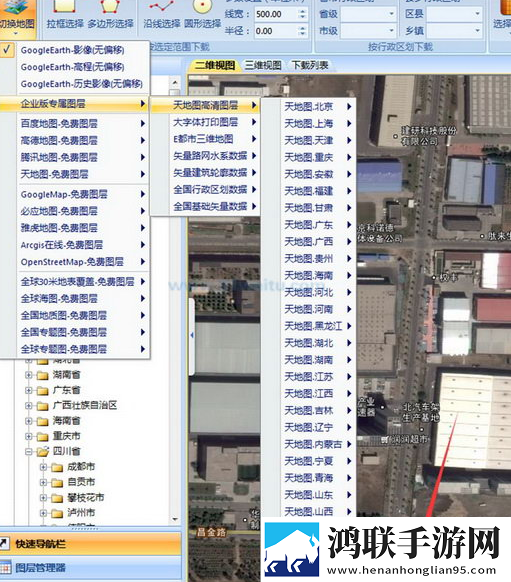The height and width of the screenshot is (582, 511).
Task: Switch to the 下载列表 tab
Action: (310, 66)
